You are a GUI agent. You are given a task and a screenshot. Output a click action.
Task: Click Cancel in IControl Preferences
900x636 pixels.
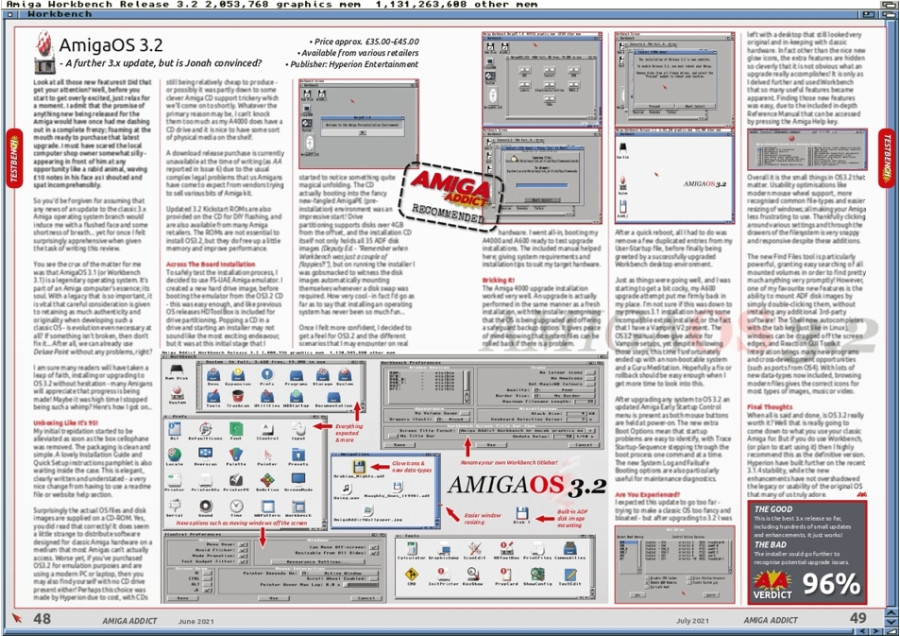(x=366, y=598)
